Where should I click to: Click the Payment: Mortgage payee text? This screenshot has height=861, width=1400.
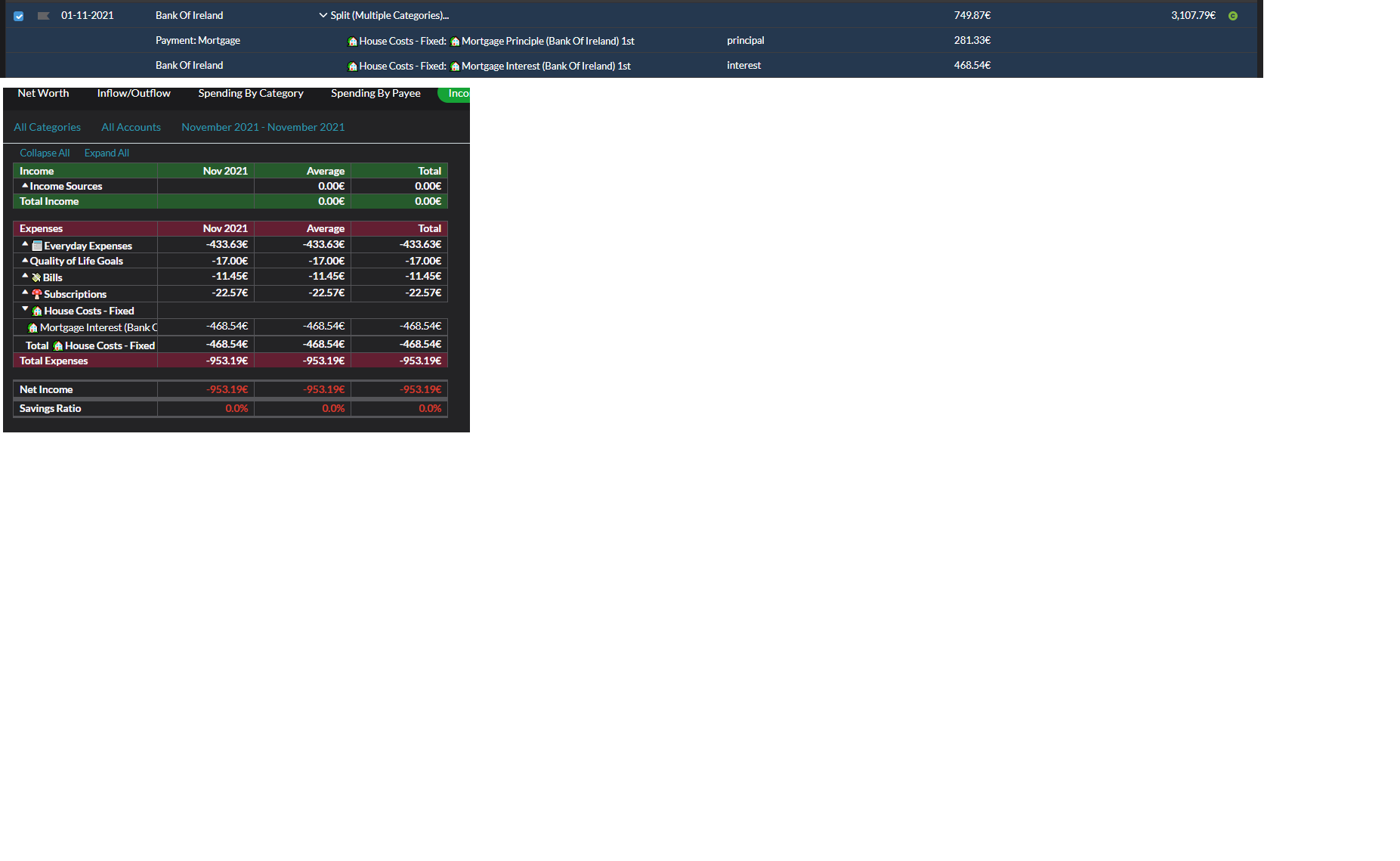coord(198,40)
